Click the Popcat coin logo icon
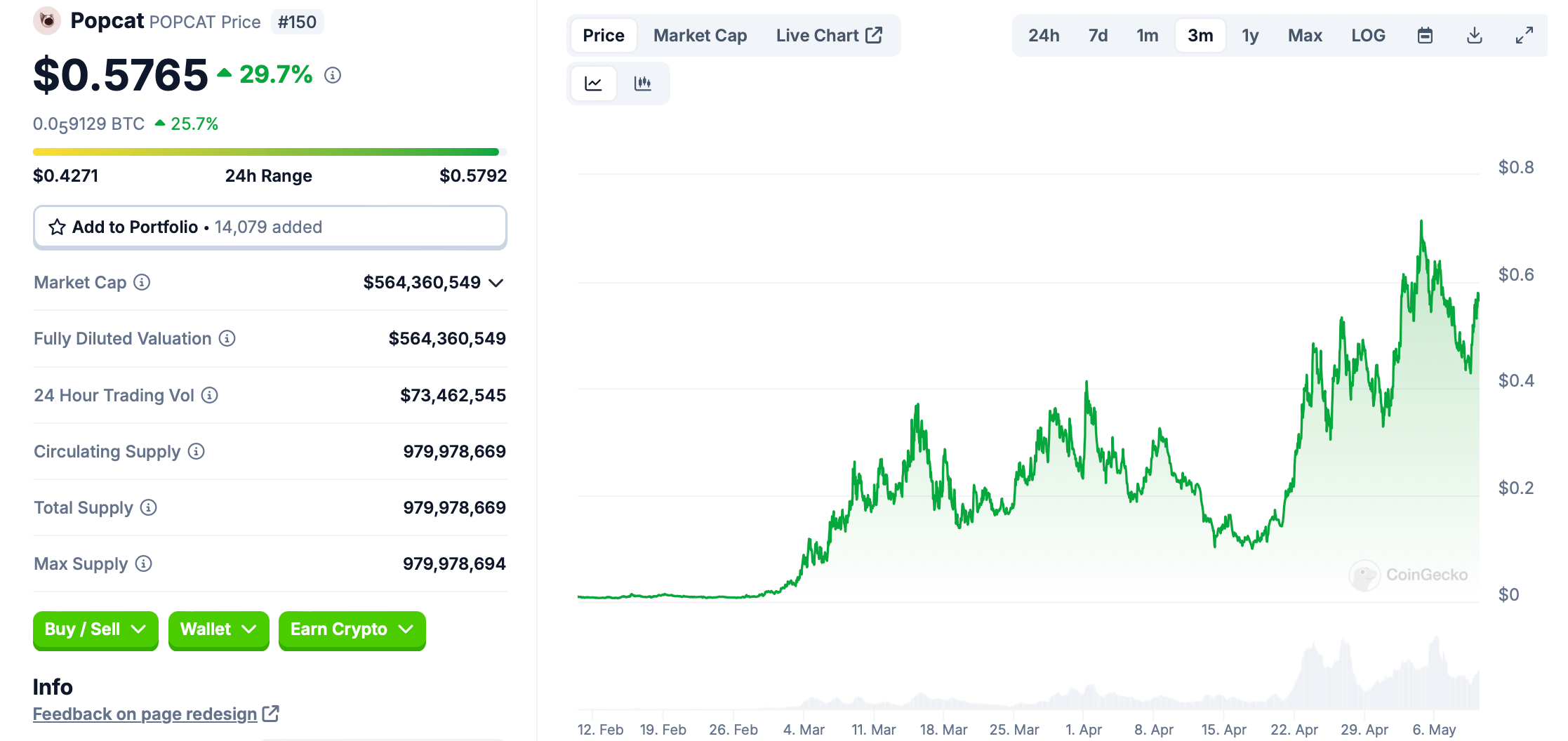The width and height of the screenshot is (1568, 741). point(47,21)
